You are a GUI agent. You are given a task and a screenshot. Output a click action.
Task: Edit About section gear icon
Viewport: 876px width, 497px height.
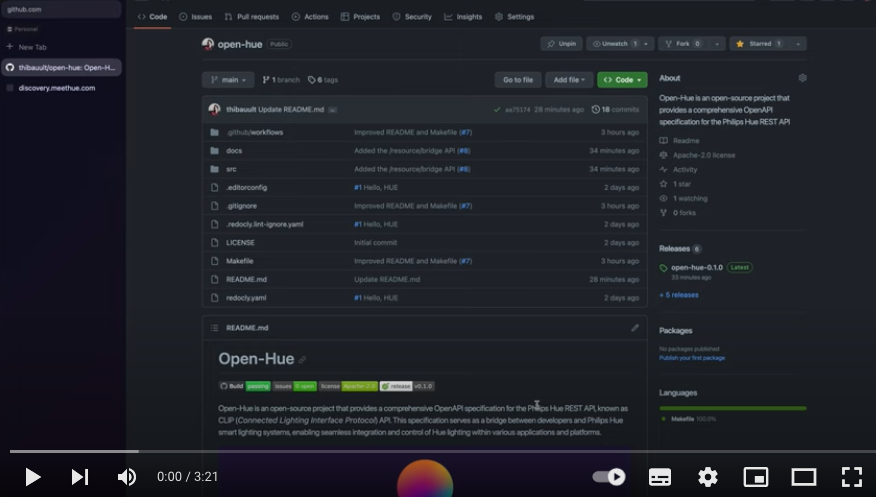(802, 78)
